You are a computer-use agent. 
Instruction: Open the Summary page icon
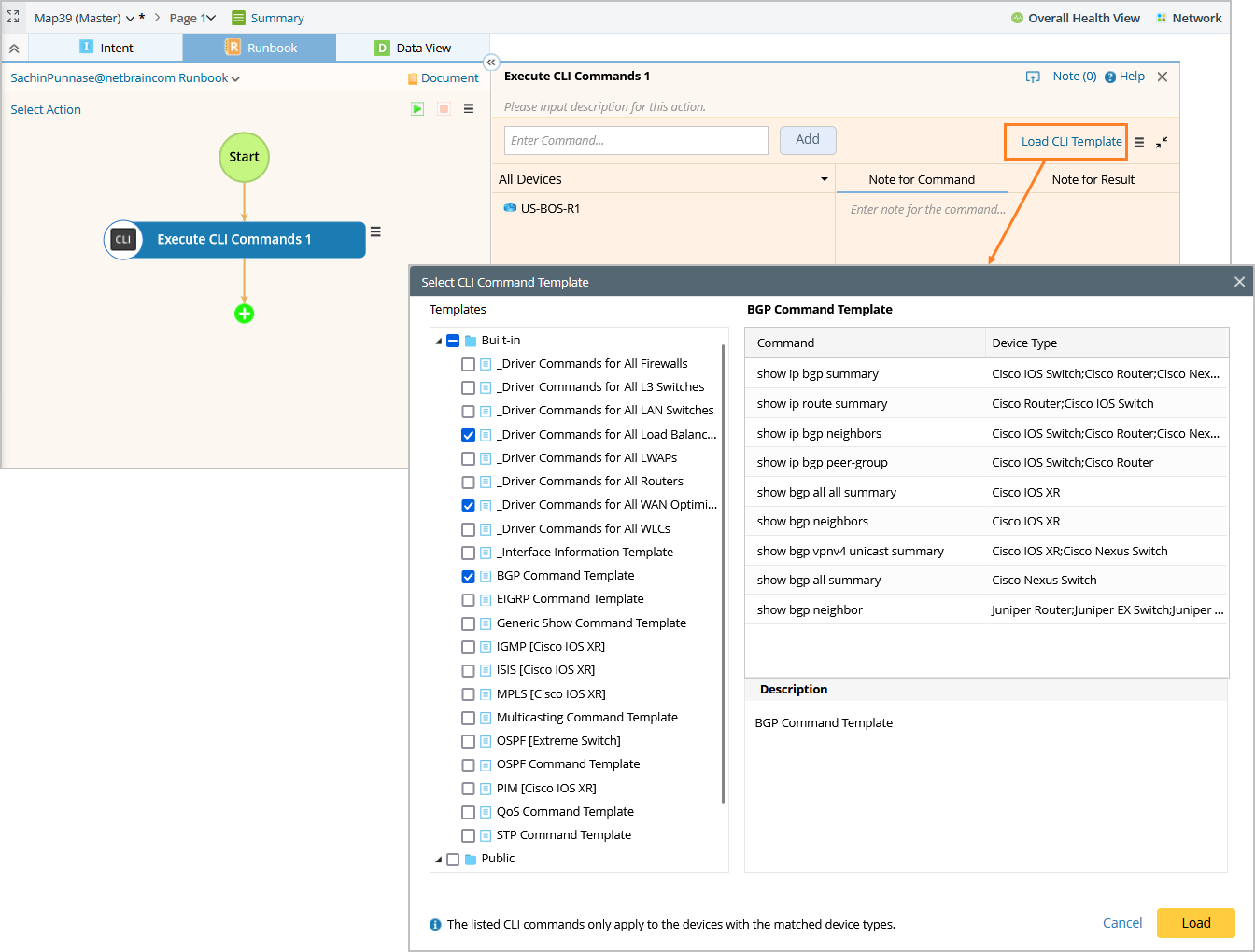click(x=238, y=18)
